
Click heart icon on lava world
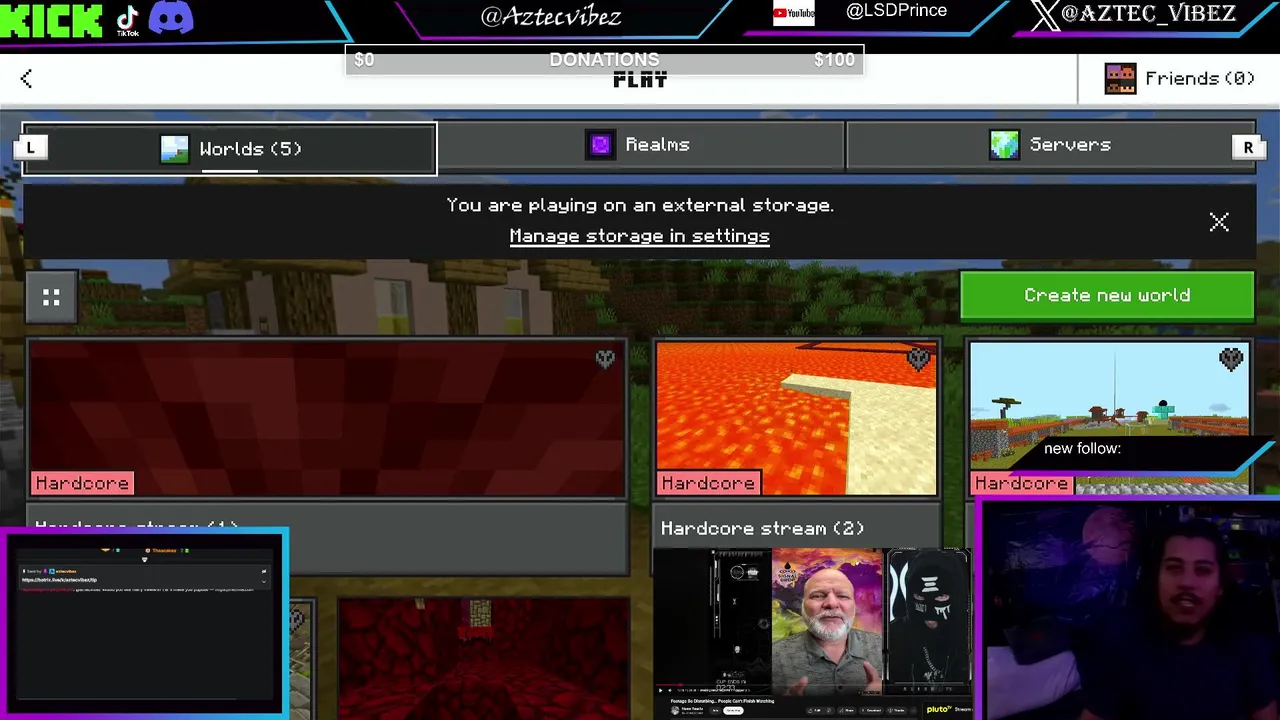[918, 359]
